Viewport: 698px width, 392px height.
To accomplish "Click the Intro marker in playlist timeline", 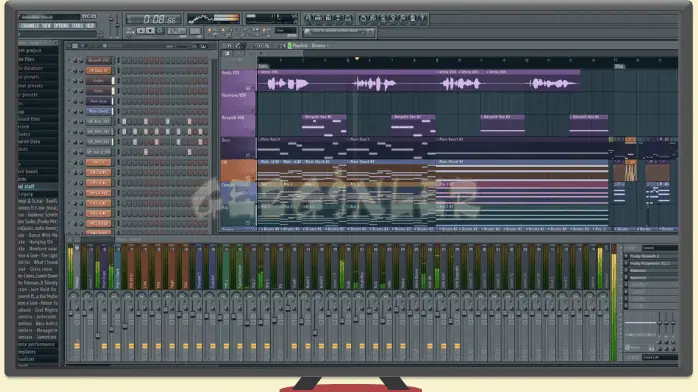I will click(263, 66).
